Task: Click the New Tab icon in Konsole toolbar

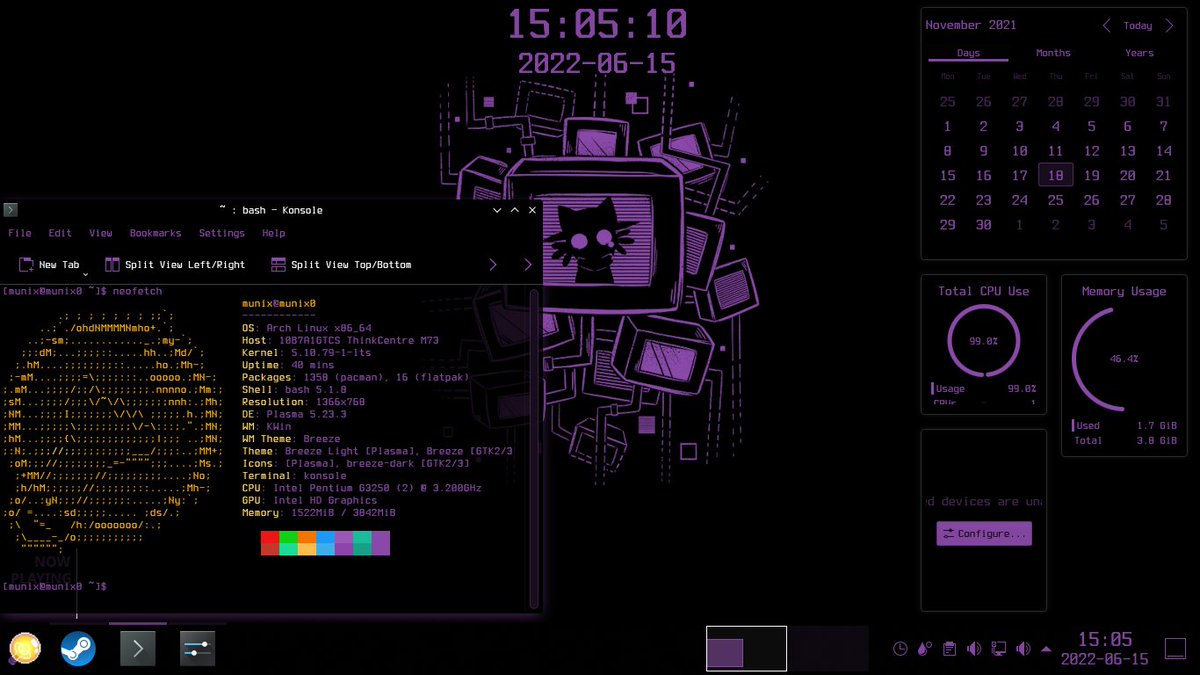Action: 26,265
